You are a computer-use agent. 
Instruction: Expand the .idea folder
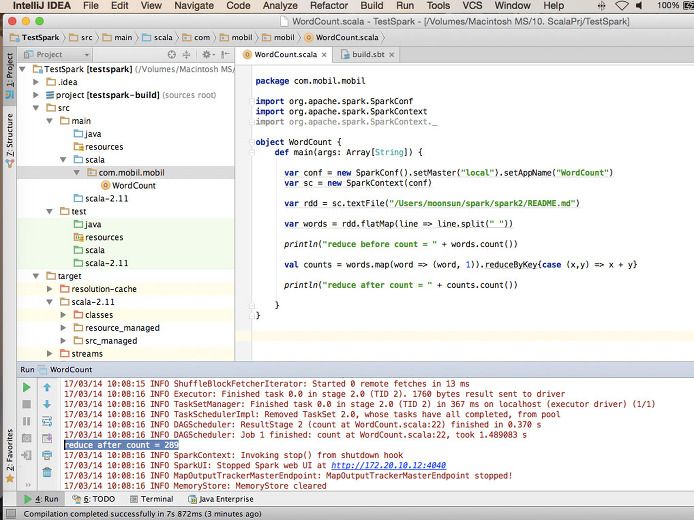tap(36, 82)
